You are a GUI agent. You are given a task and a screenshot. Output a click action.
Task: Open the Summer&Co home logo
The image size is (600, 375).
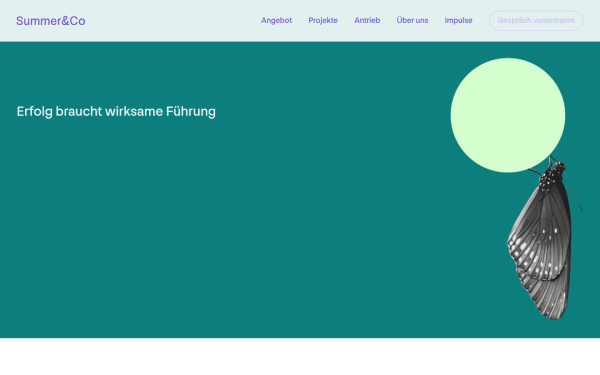51,21
